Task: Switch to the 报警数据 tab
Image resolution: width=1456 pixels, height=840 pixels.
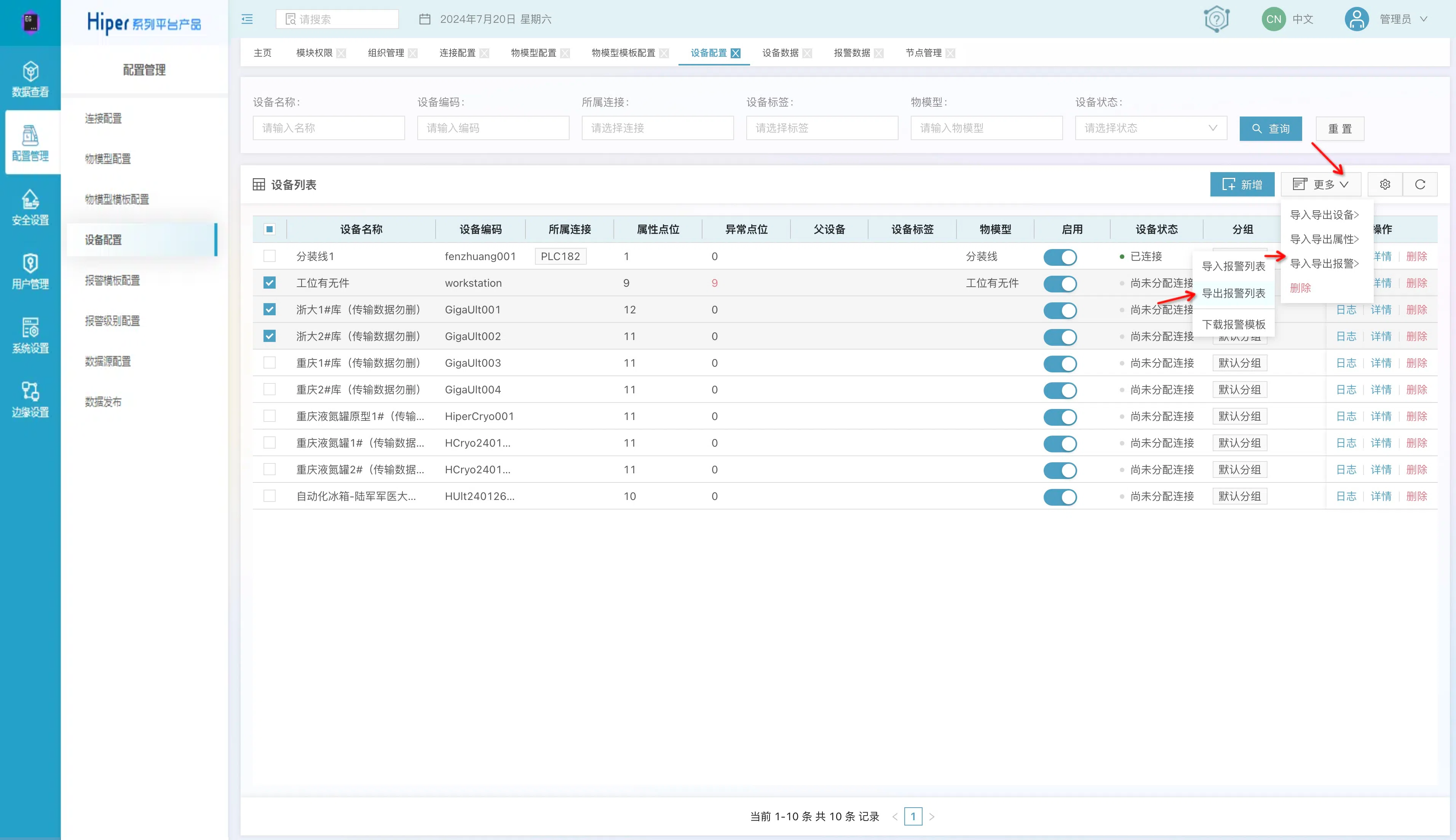Action: coord(852,53)
